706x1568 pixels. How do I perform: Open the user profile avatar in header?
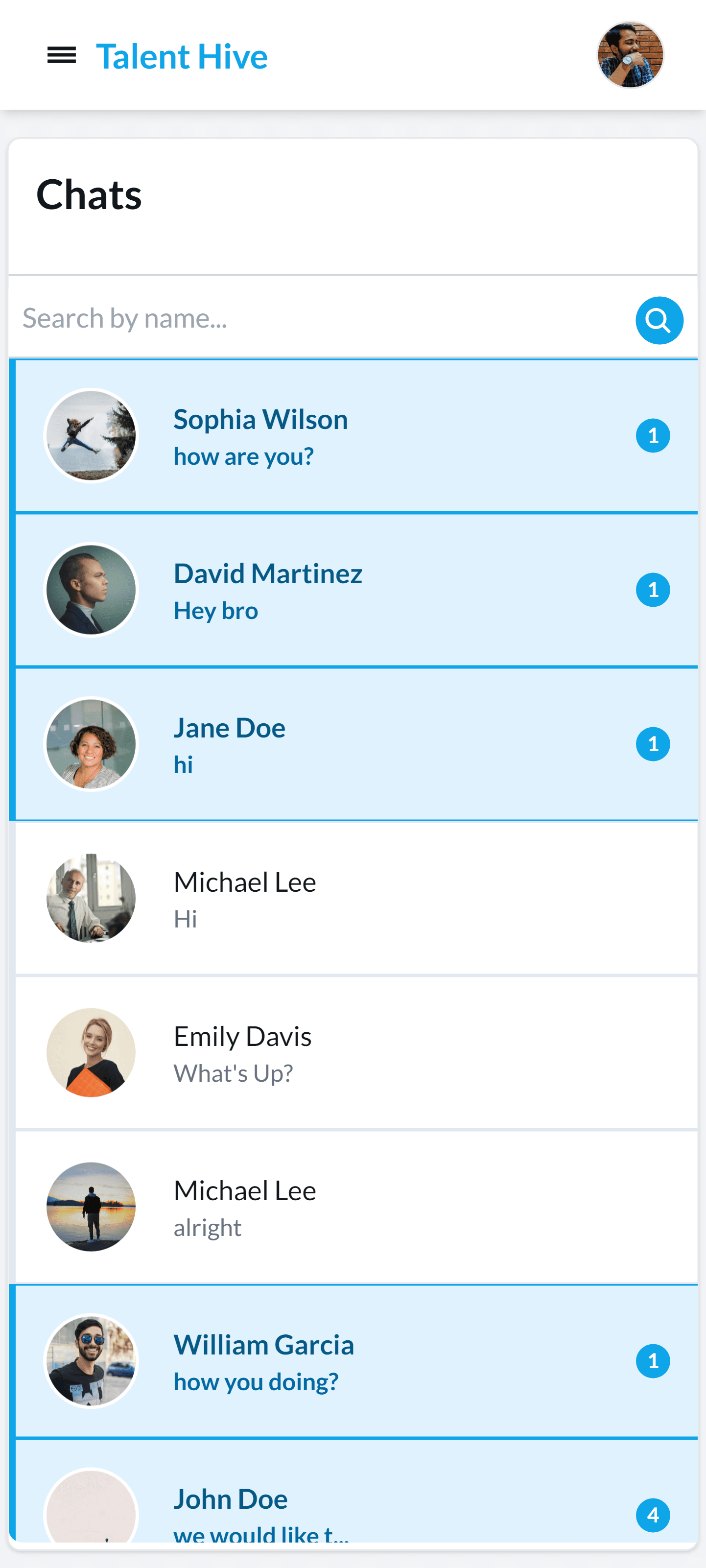pos(630,55)
